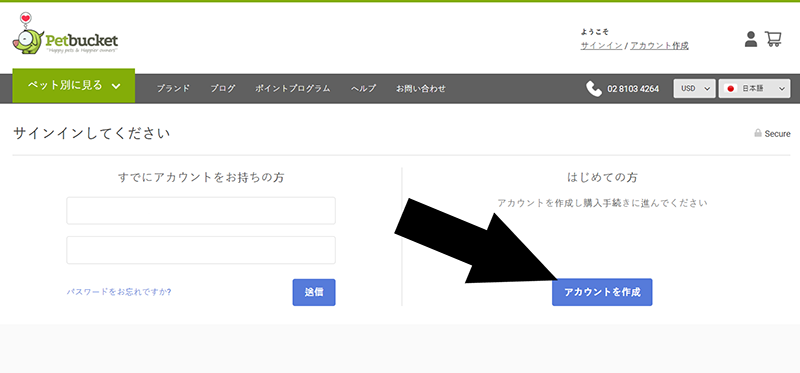Image resolution: width=800 pixels, height=373 pixels.
Task: Go to the ブランド menu item
Action: [173, 88]
